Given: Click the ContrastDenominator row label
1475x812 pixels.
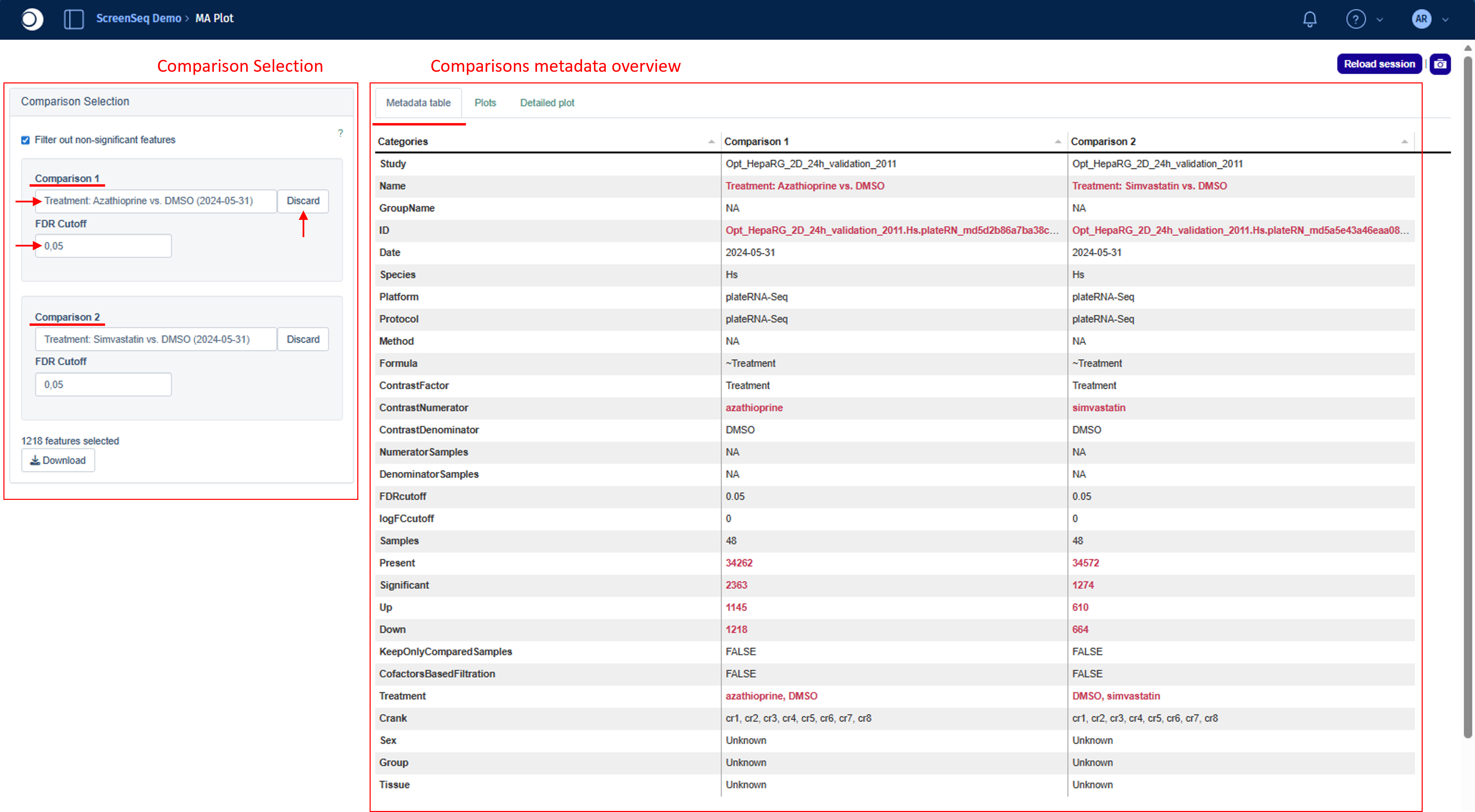Looking at the screenshot, I should coord(428,430).
